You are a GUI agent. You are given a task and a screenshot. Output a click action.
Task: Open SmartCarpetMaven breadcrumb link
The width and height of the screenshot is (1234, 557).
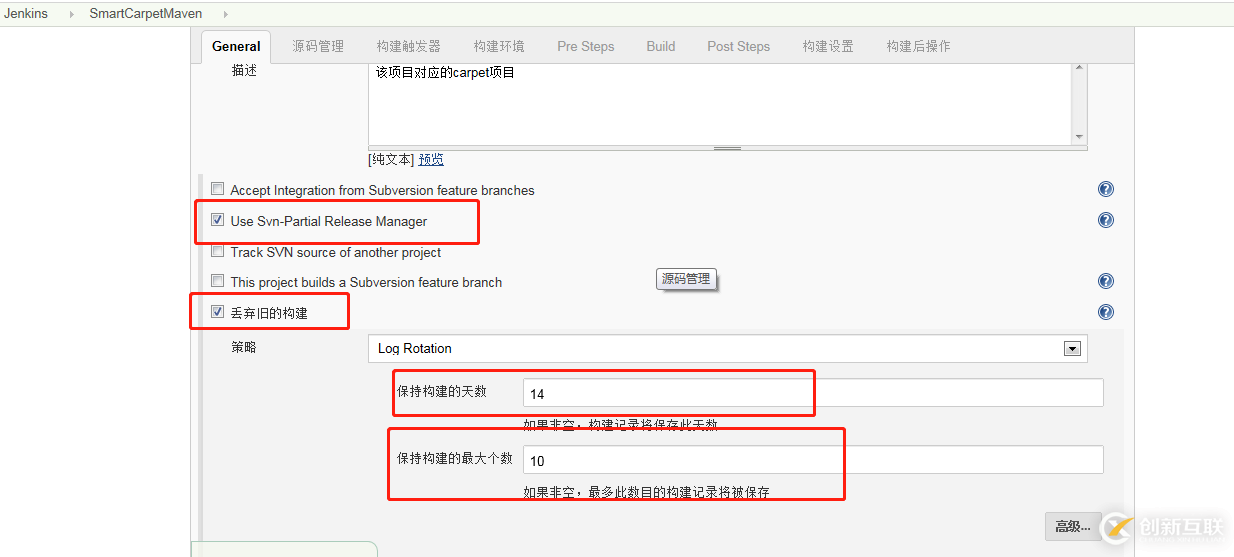coord(146,14)
